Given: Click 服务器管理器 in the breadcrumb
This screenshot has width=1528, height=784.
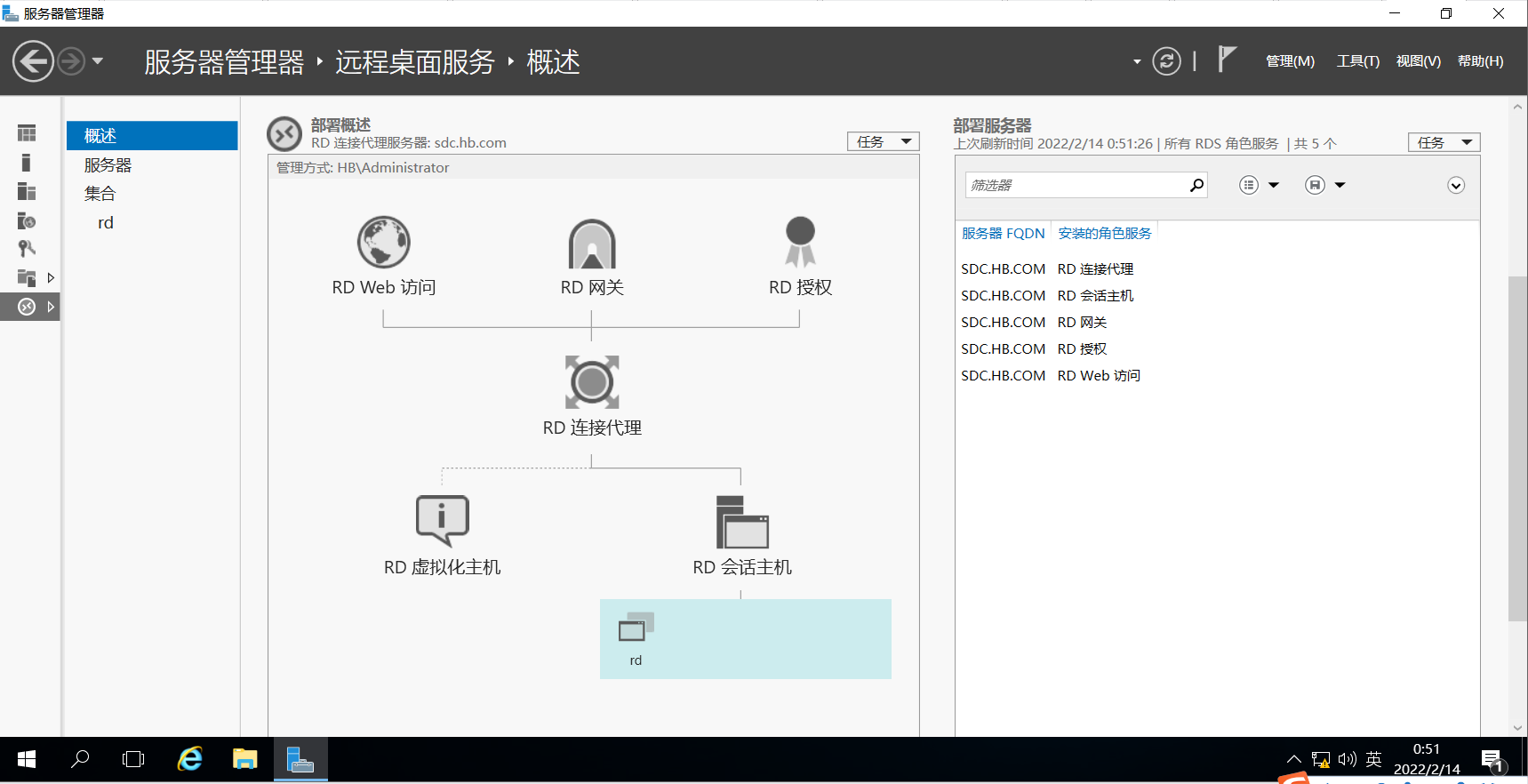Looking at the screenshot, I should tap(224, 62).
